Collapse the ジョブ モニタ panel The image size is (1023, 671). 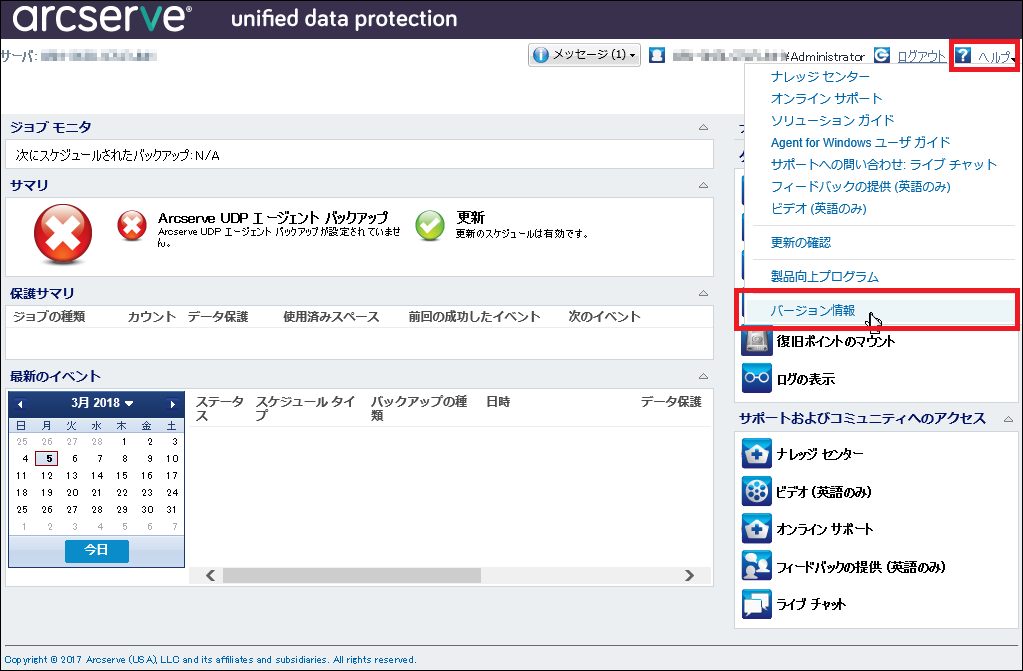point(703,127)
